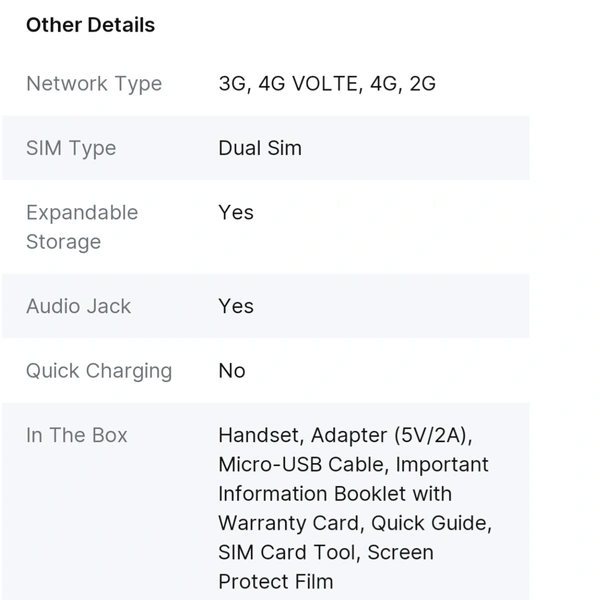Select the "Audio Jack" label
The width and height of the screenshot is (600, 600).
coord(78,307)
